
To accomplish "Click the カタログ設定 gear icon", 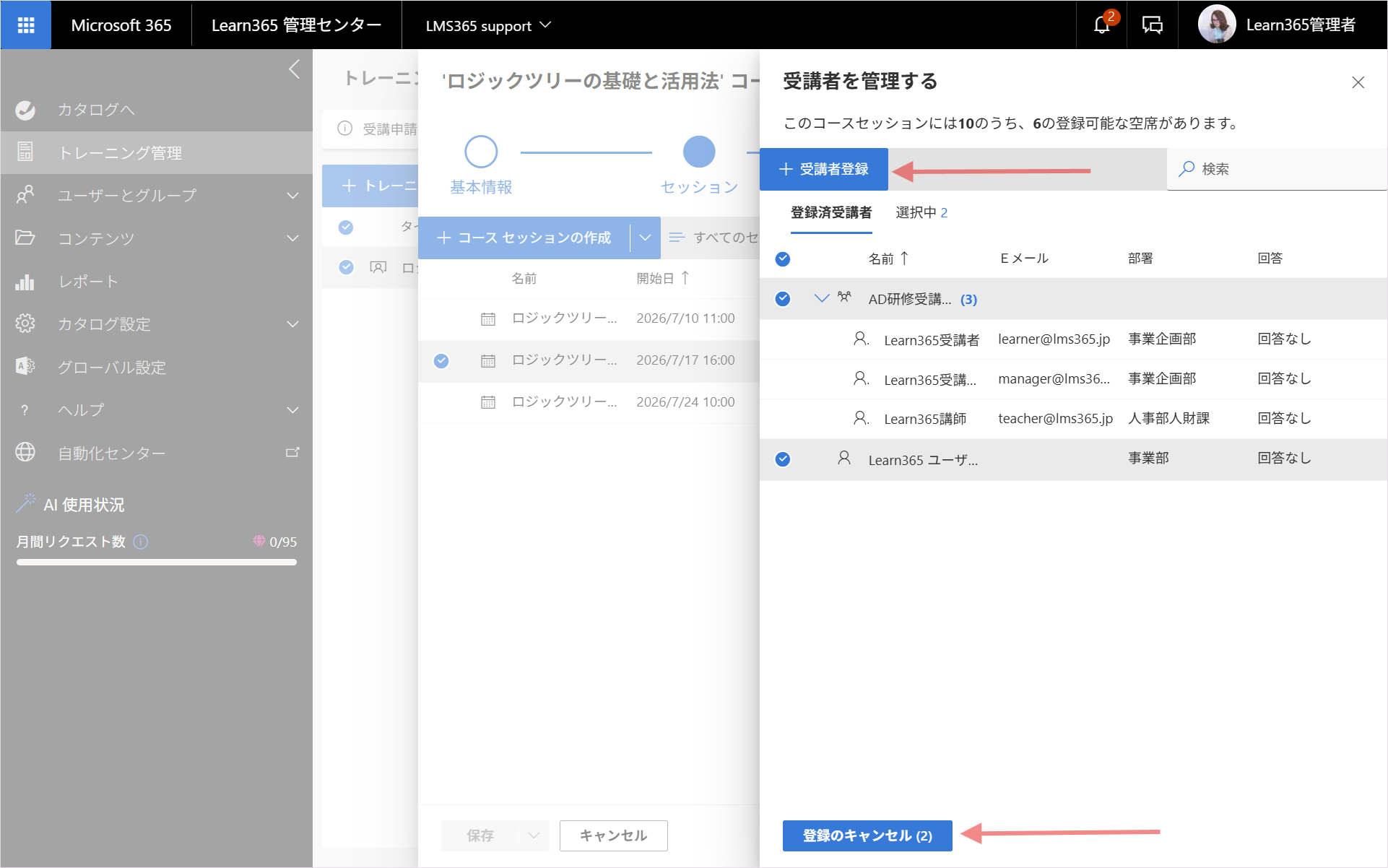I will click(25, 324).
